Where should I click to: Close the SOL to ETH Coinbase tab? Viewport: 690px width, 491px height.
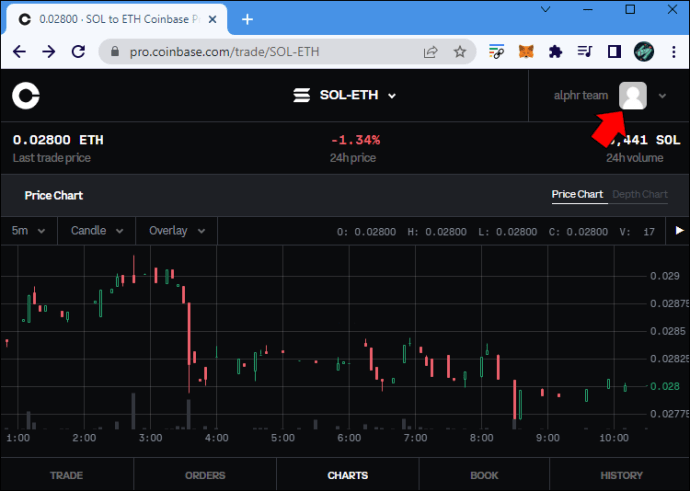tap(212, 19)
